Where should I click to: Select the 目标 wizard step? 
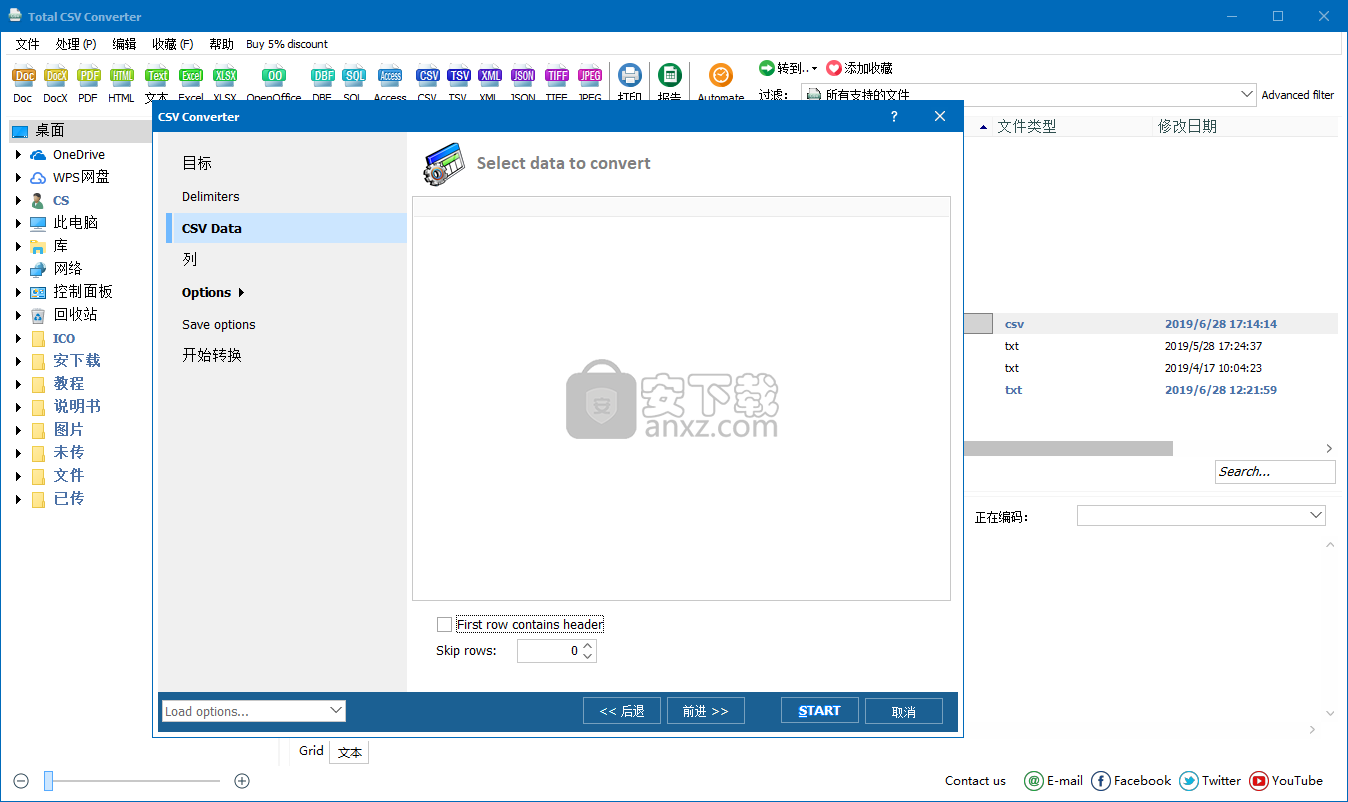tap(197, 163)
